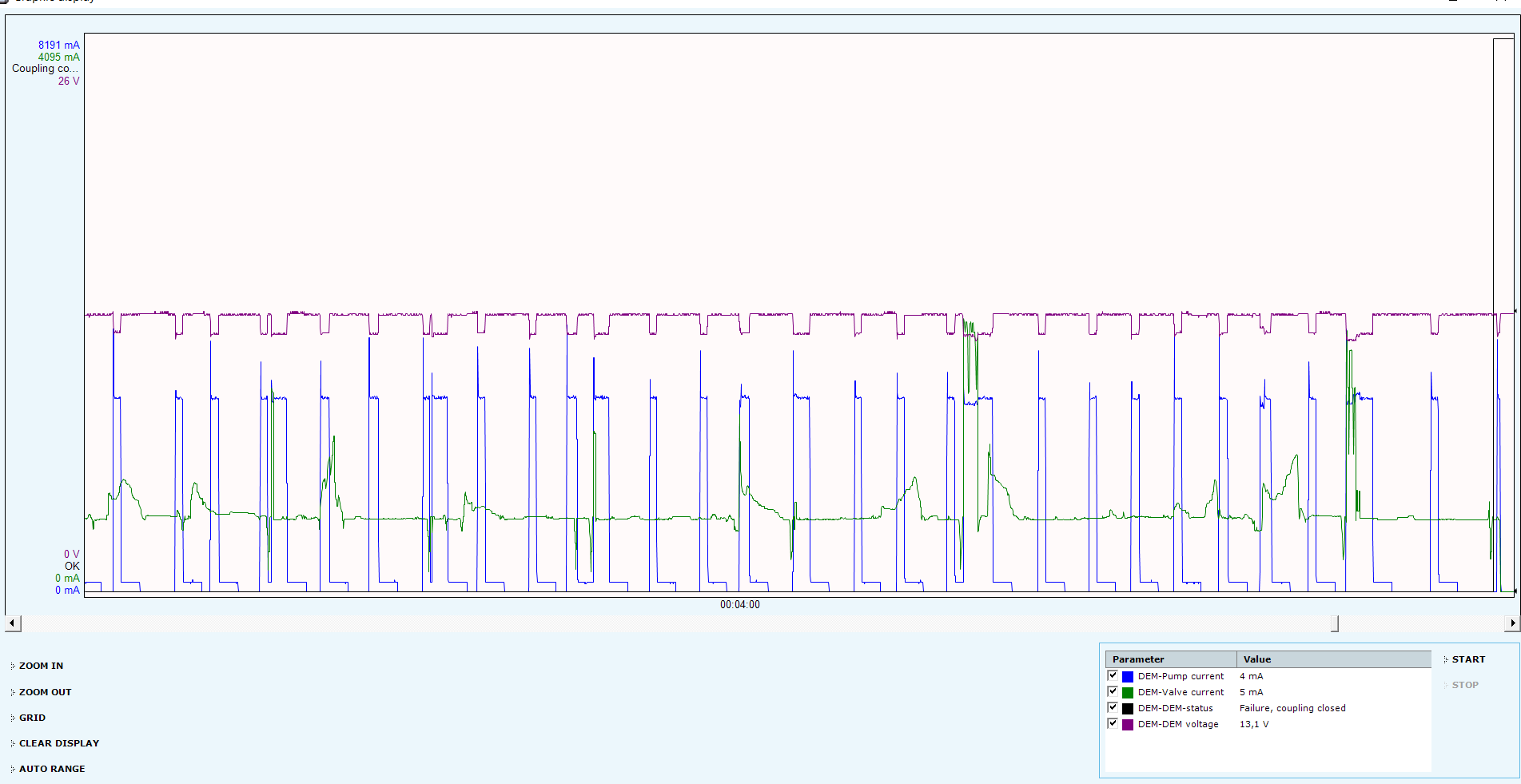1521x784 pixels.
Task: Click the Value column header
Action: (x=1334, y=659)
